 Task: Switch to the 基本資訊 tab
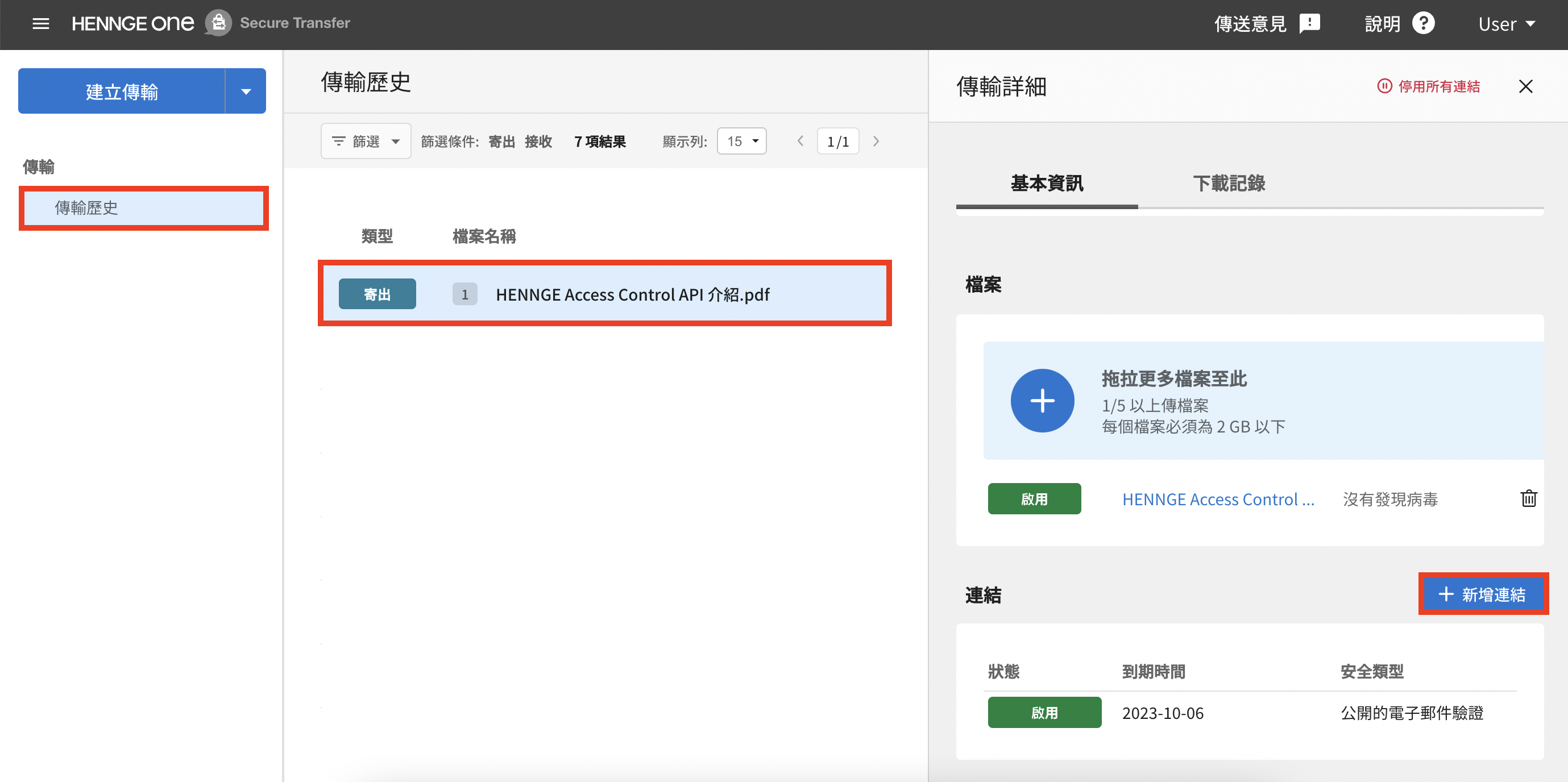point(1047,182)
